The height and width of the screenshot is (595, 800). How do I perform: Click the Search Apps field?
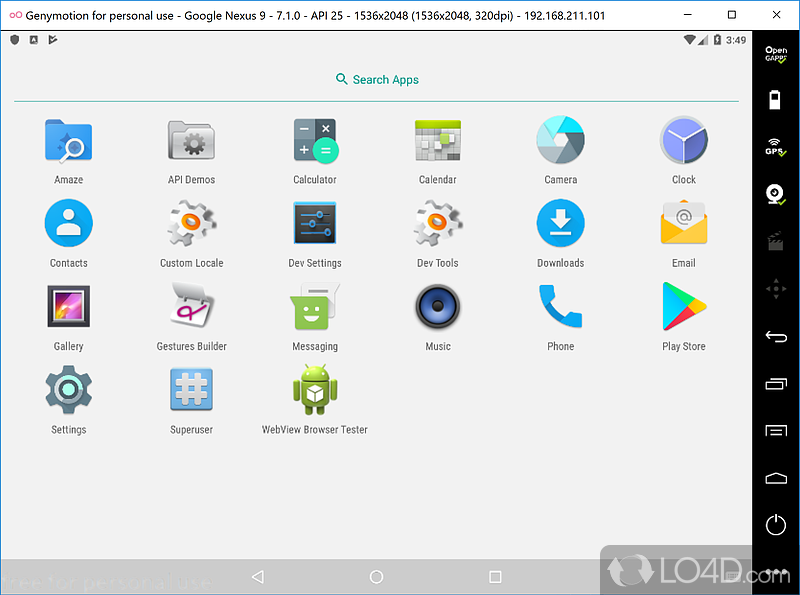pos(377,80)
